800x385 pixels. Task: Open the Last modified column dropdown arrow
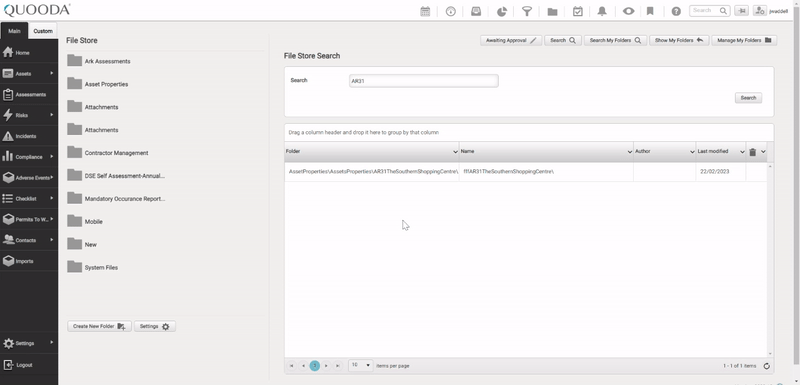click(x=742, y=152)
